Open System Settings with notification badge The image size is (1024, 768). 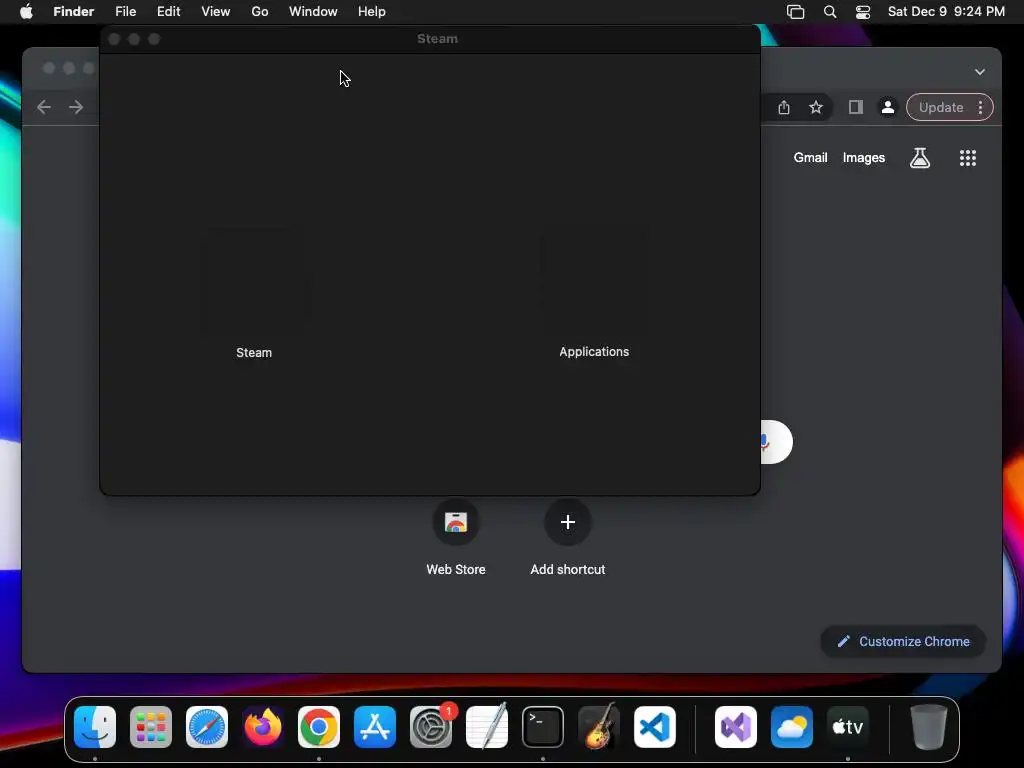coord(431,727)
